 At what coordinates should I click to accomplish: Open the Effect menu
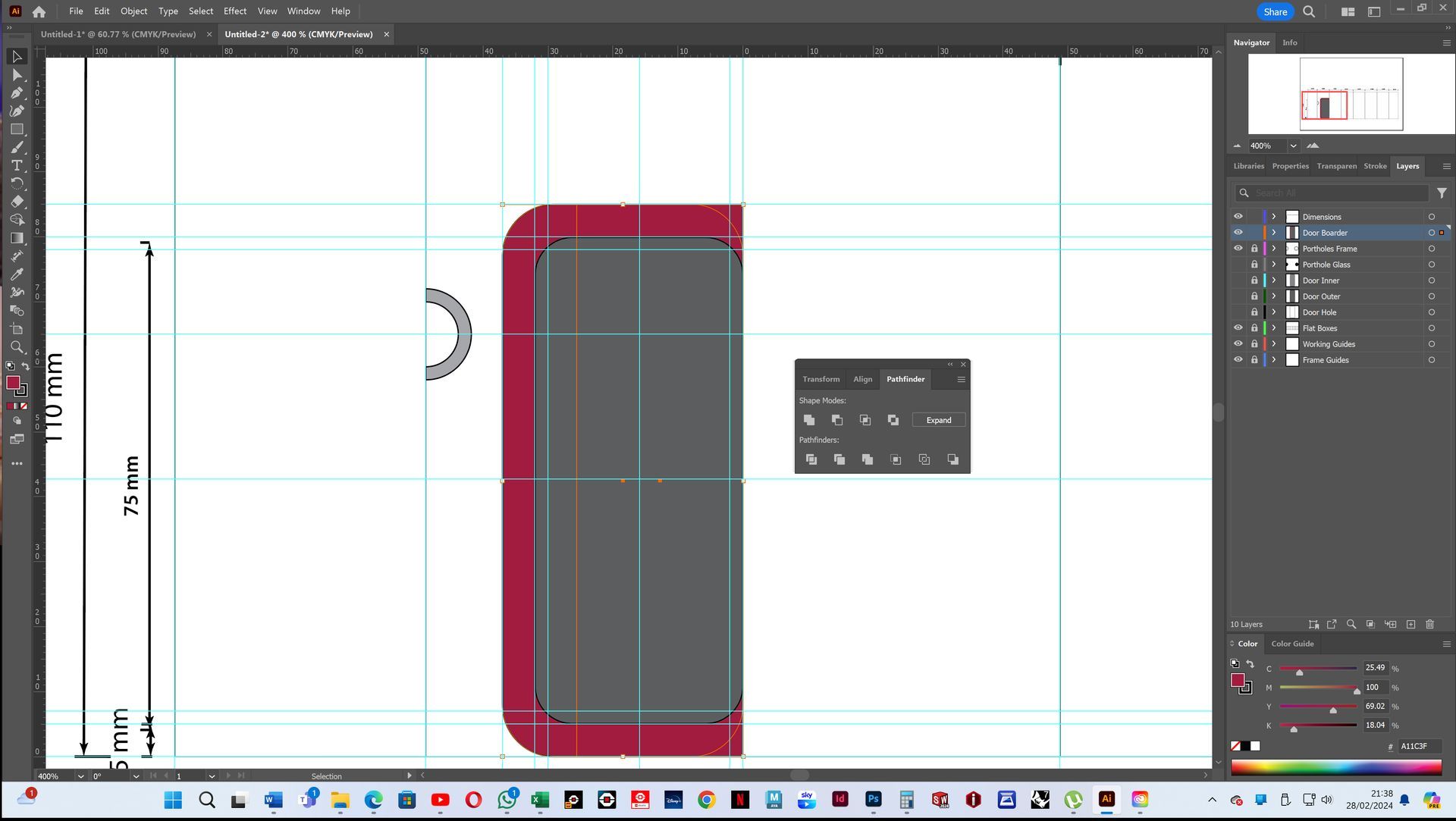pyautogui.click(x=234, y=11)
